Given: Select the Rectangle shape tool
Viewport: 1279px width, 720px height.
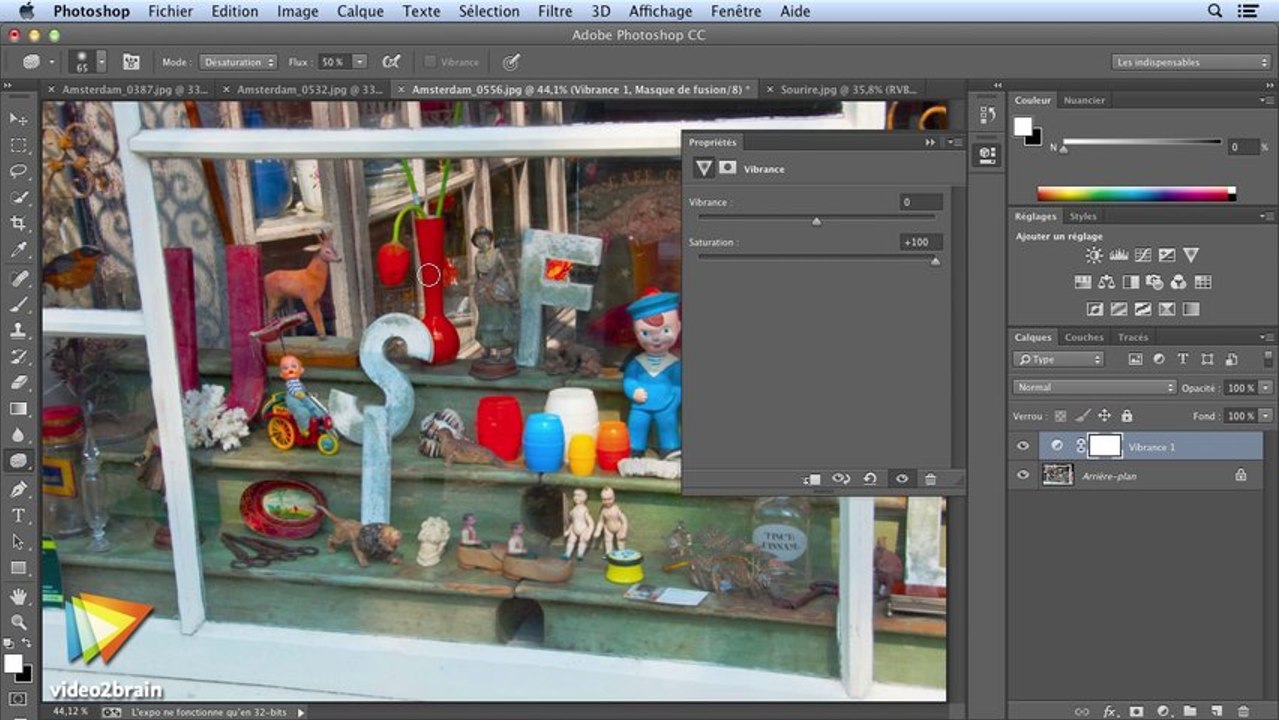Looking at the screenshot, I should coord(18,568).
